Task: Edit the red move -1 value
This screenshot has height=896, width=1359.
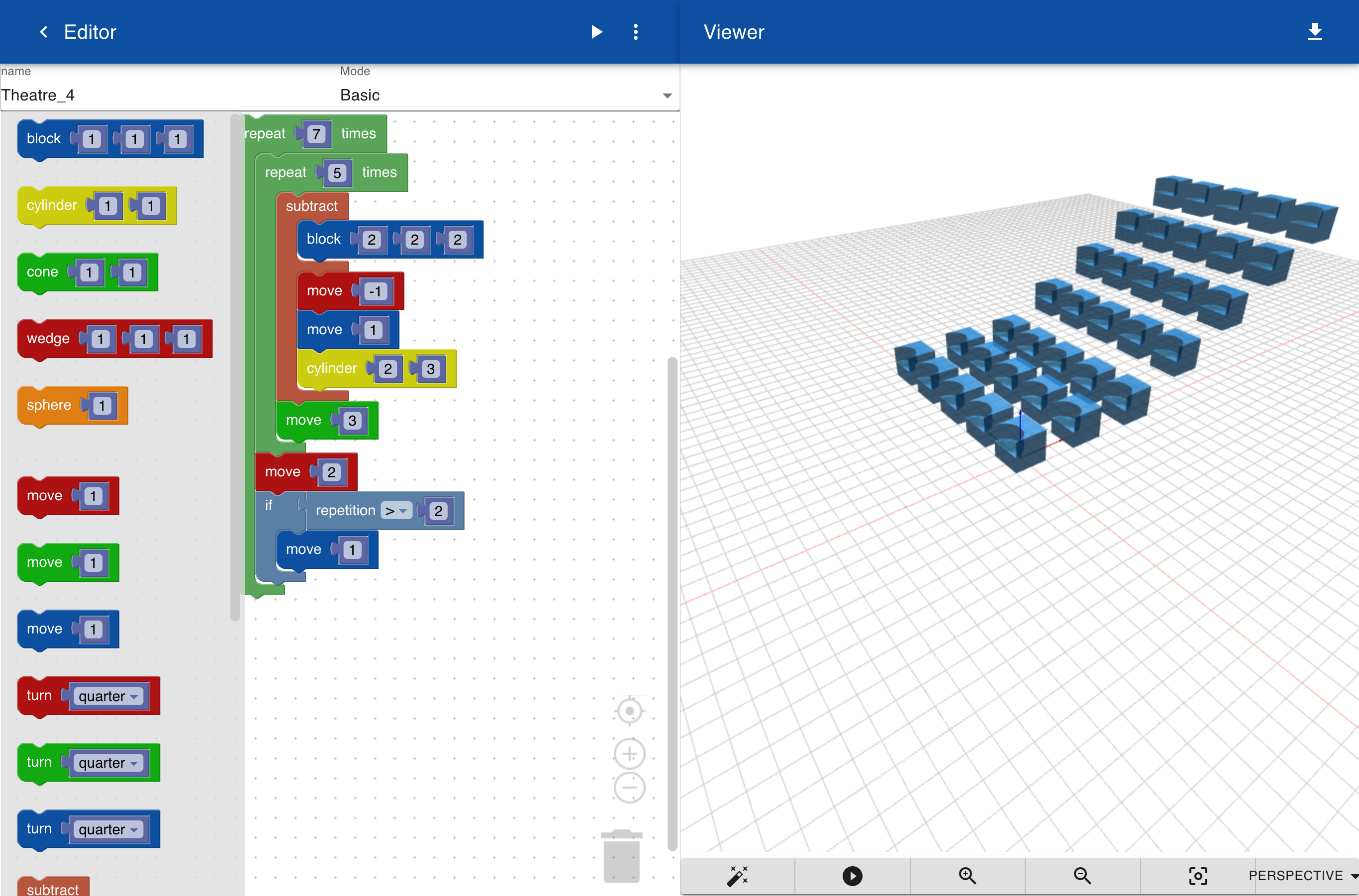Action: pos(375,291)
